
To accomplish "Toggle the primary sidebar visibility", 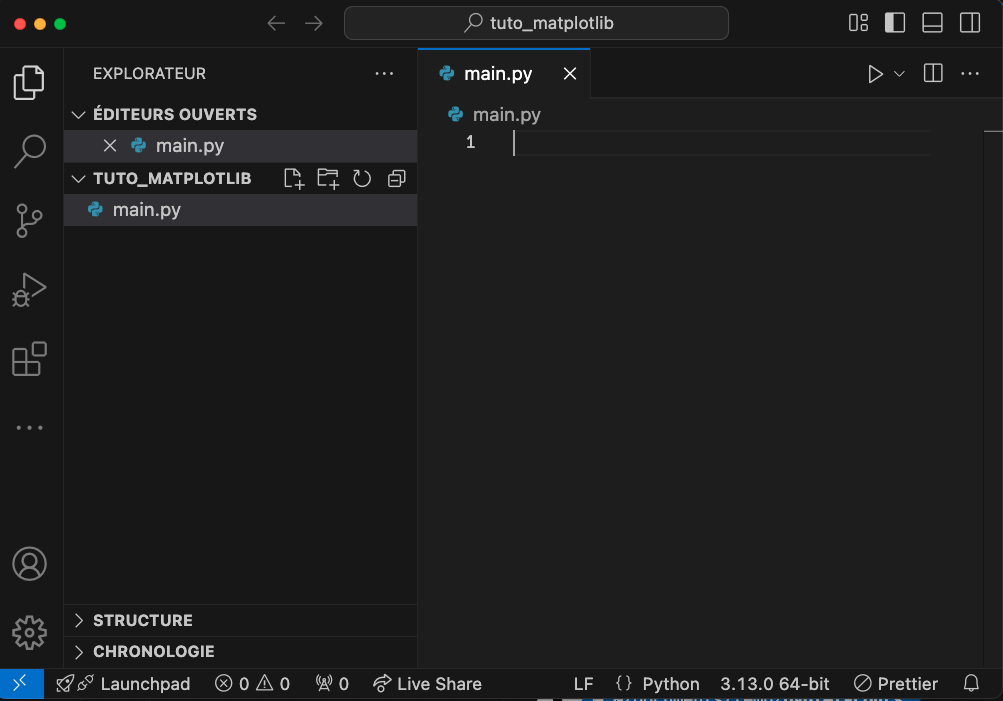I will 895,23.
